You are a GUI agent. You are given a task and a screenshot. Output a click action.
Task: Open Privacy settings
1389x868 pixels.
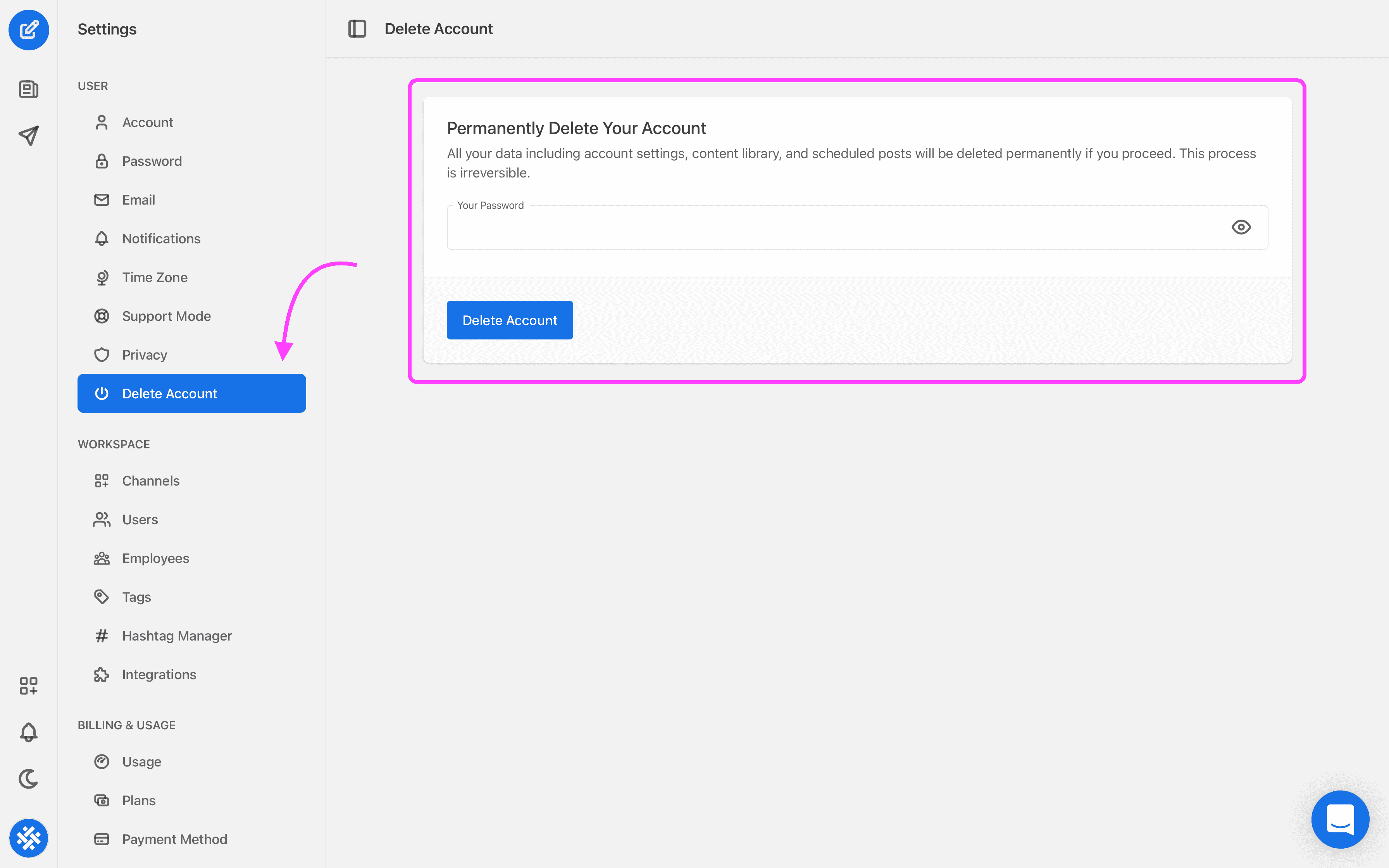click(x=192, y=355)
